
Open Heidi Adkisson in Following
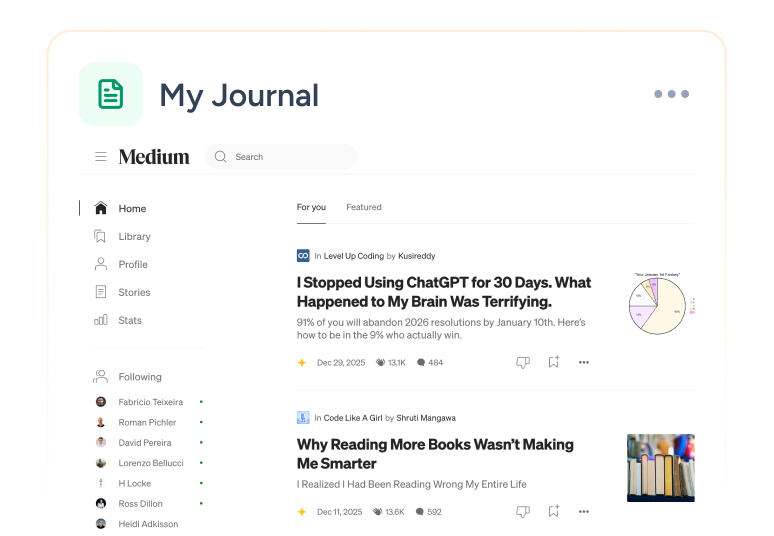(x=148, y=524)
